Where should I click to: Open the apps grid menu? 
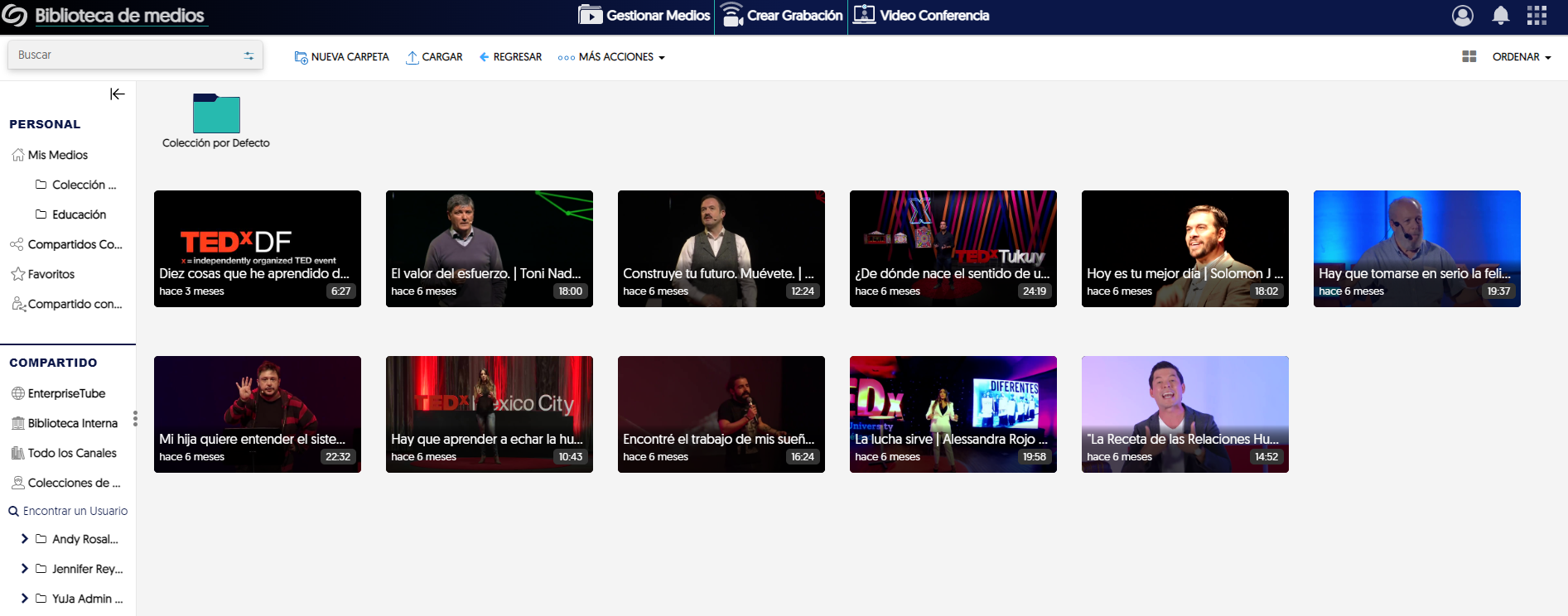tap(1537, 16)
